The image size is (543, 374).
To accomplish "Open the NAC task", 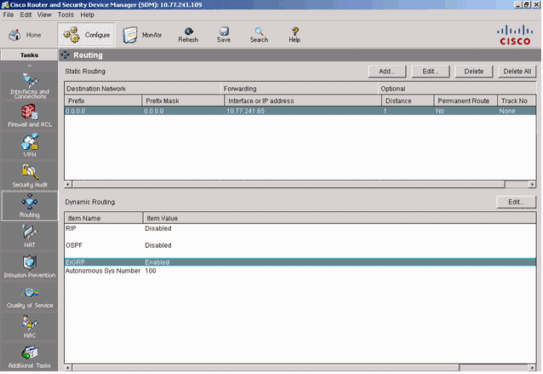I will coord(29,326).
